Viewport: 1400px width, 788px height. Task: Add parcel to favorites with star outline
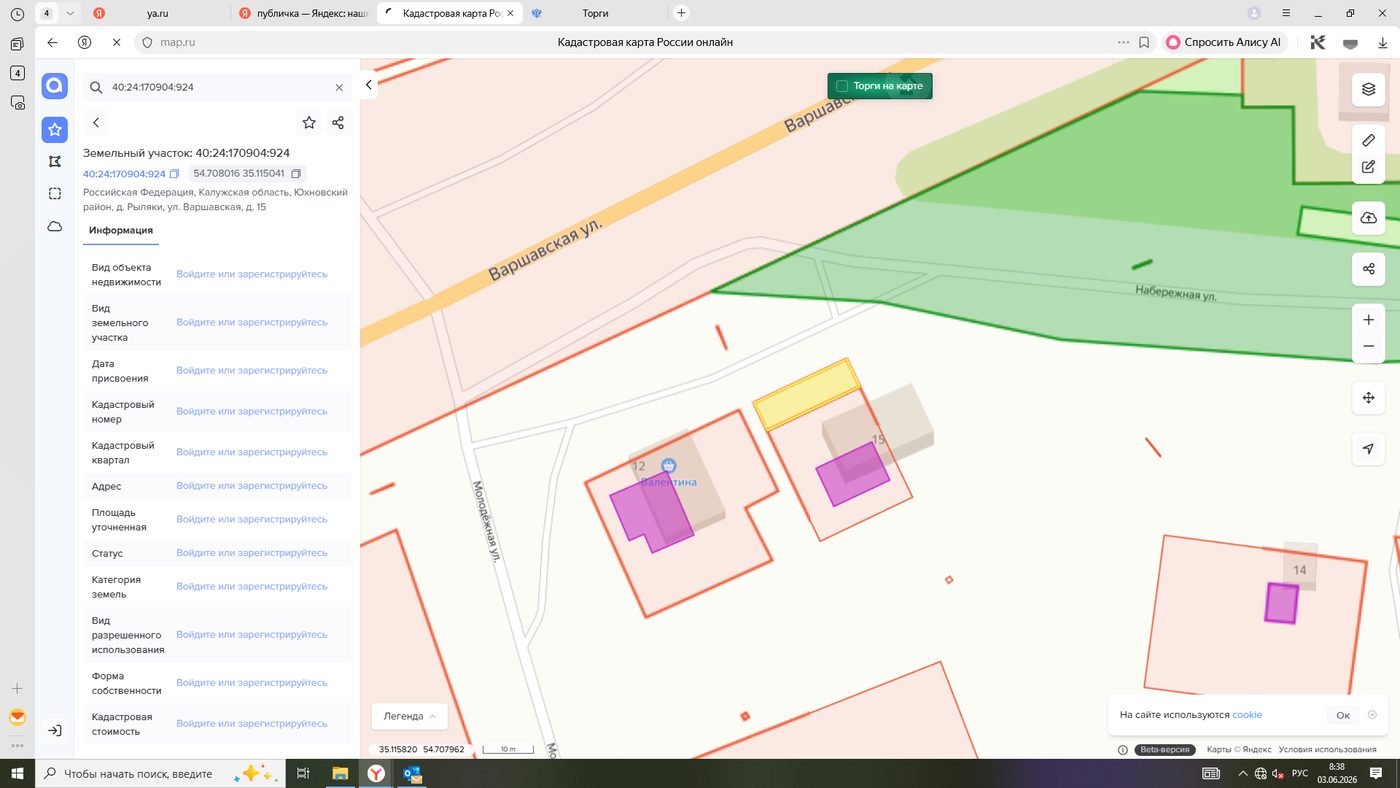click(309, 122)
